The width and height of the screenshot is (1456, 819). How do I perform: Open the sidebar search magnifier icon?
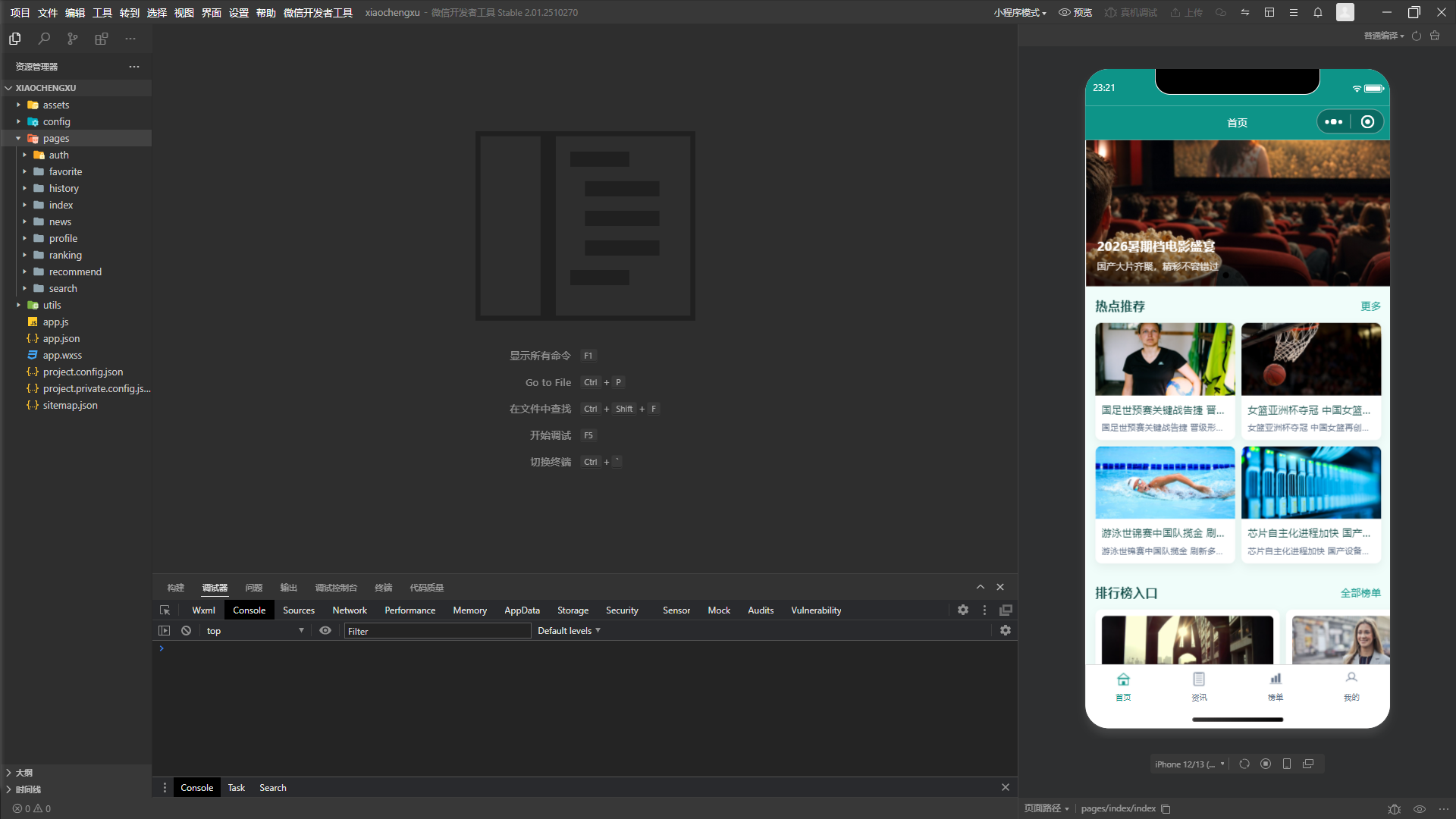point(44,38)
